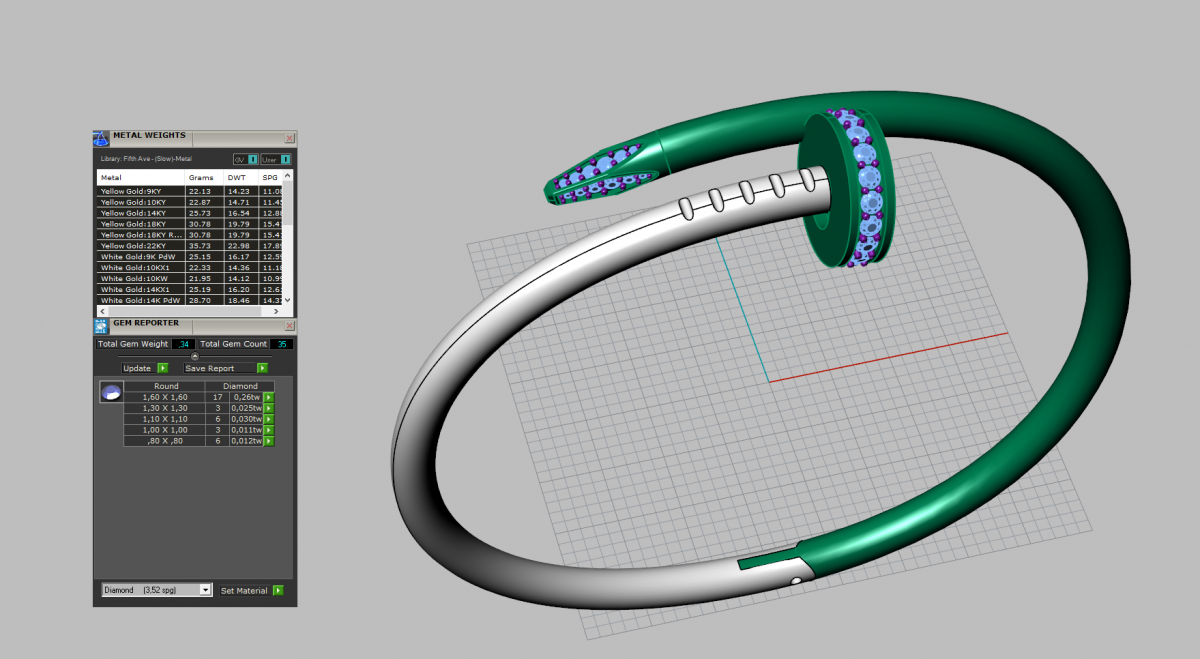This screenshot has height=659, width=1200.
Task: Click the Gem Reporter panel icon
Action: (x=100, y=324)
